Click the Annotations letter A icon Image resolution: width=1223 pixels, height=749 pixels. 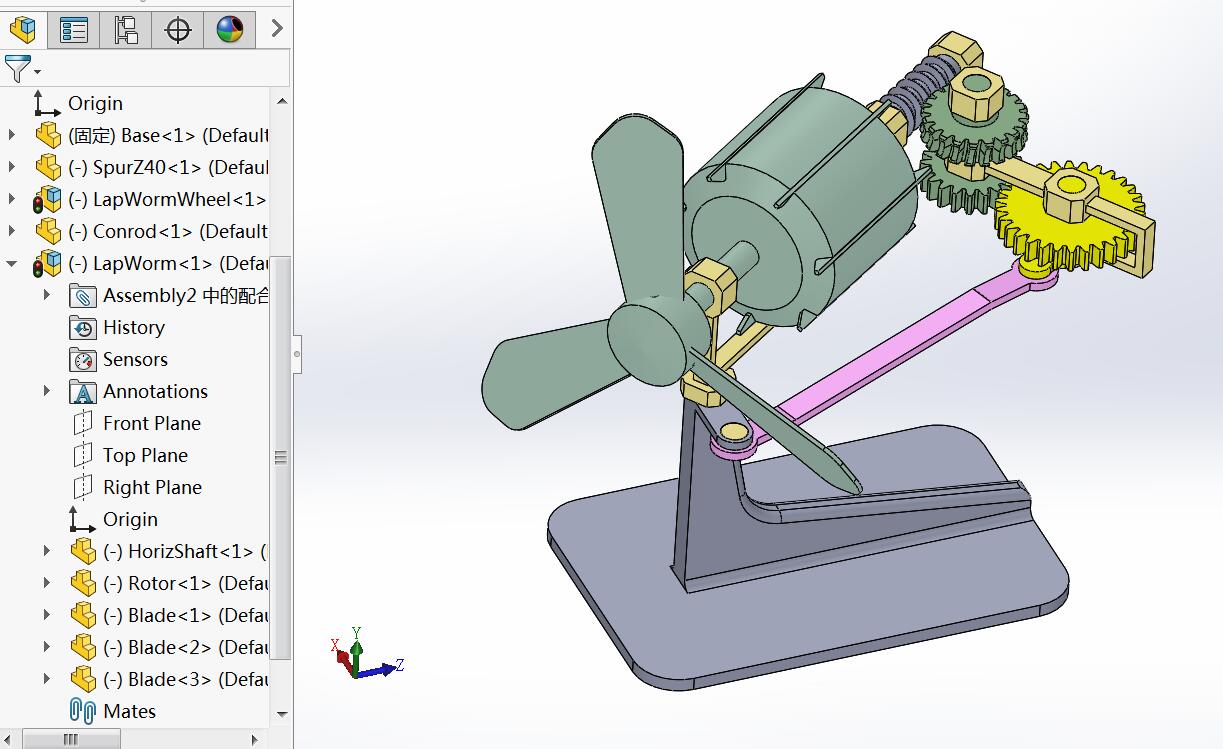pos(83,391)
